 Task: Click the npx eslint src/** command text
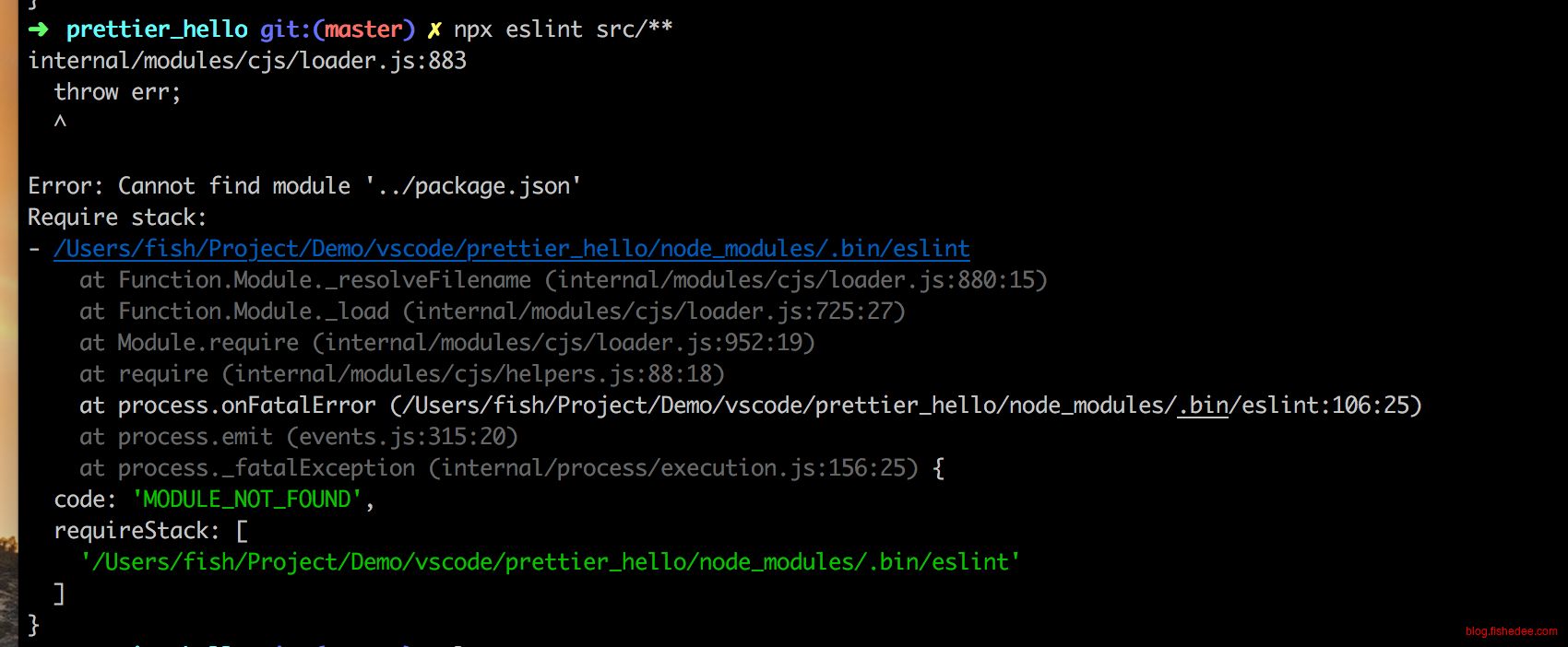pos(563,29)
